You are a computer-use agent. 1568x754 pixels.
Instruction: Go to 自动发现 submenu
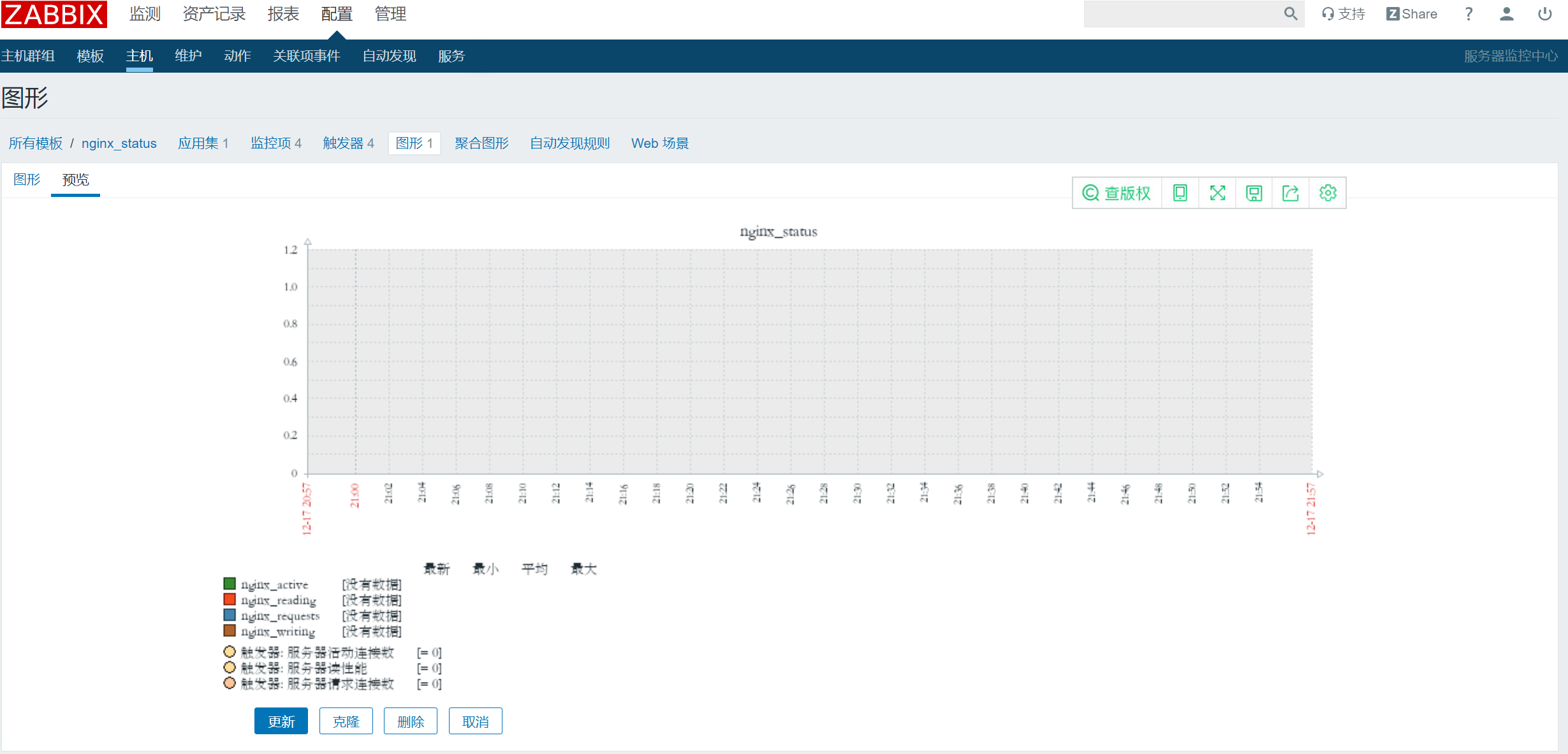[389, 56]
